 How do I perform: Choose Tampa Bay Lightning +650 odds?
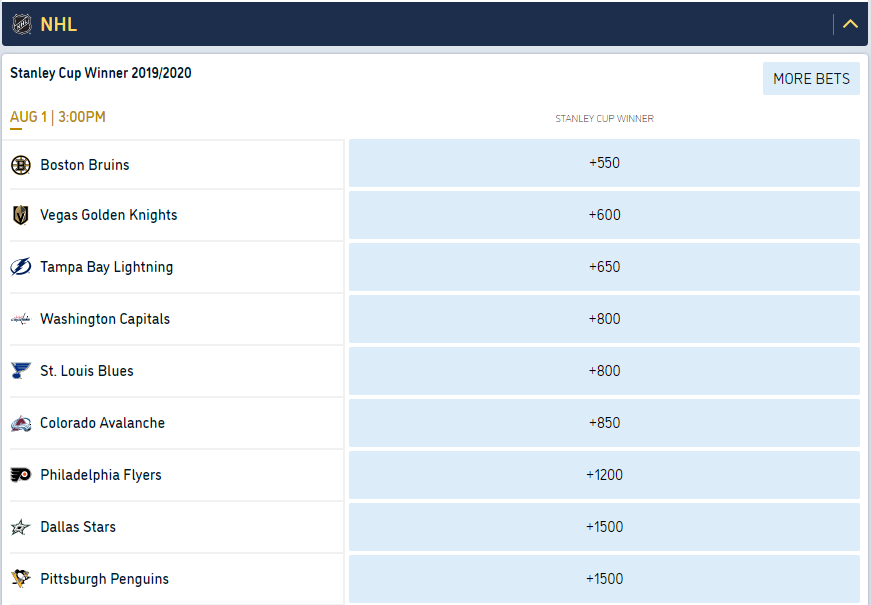tap(604, 267)
